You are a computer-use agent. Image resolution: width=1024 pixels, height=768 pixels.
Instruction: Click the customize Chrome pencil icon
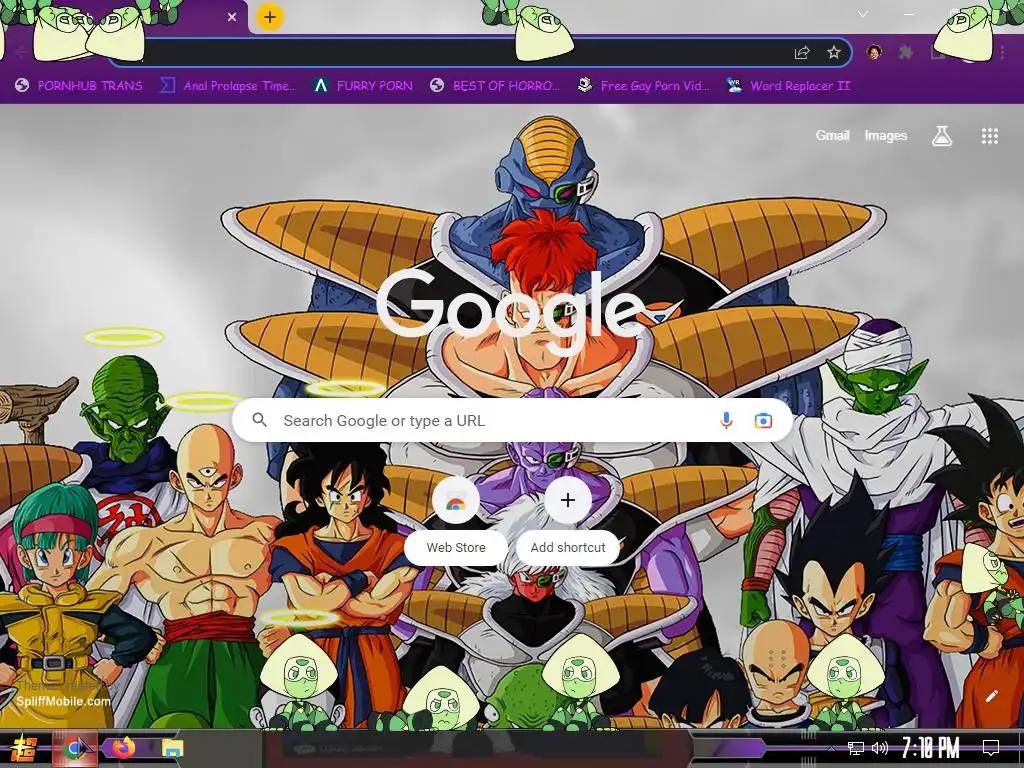(x=992, y=696)
